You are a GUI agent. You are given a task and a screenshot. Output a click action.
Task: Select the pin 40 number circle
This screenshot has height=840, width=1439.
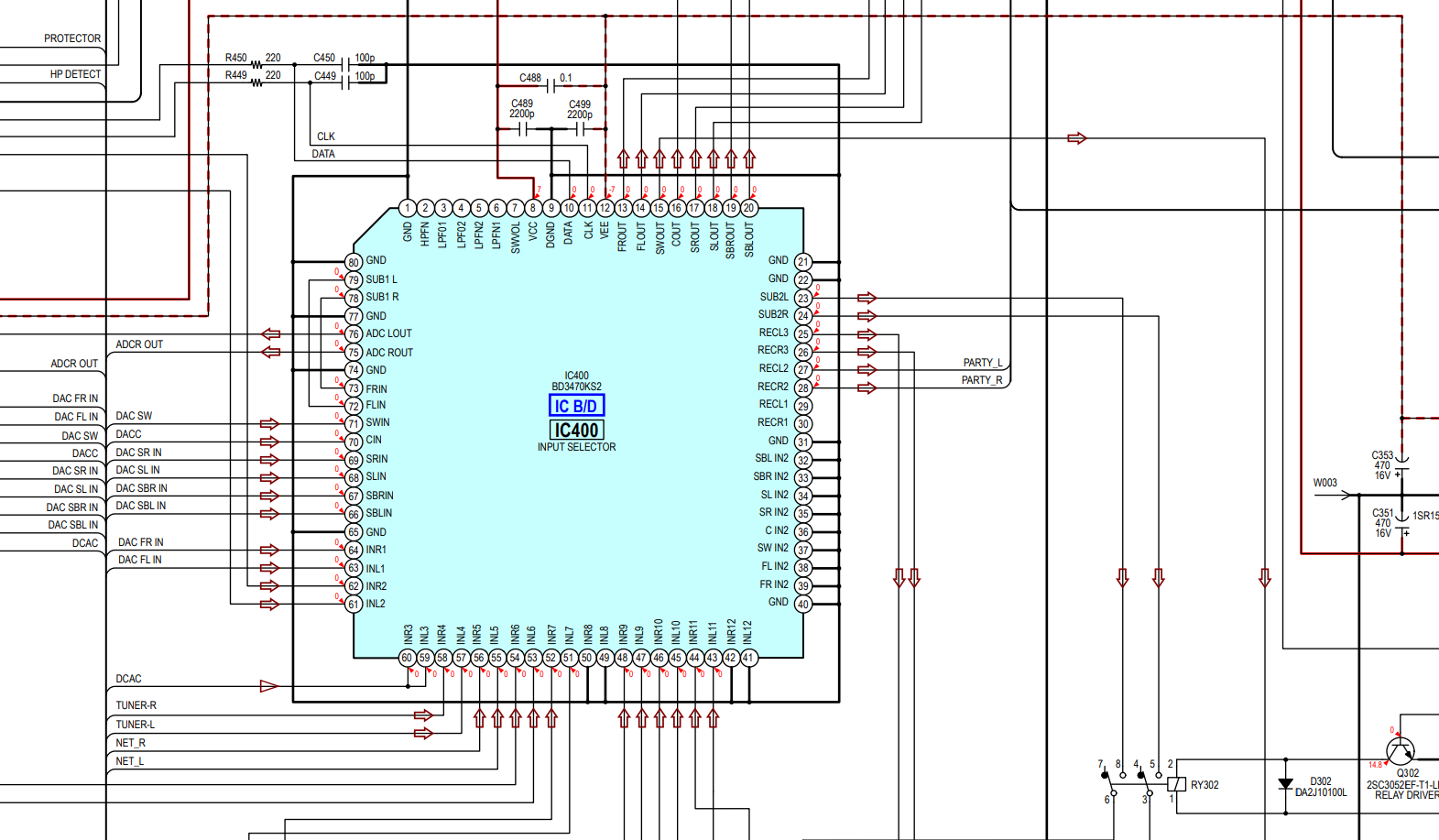803,604
